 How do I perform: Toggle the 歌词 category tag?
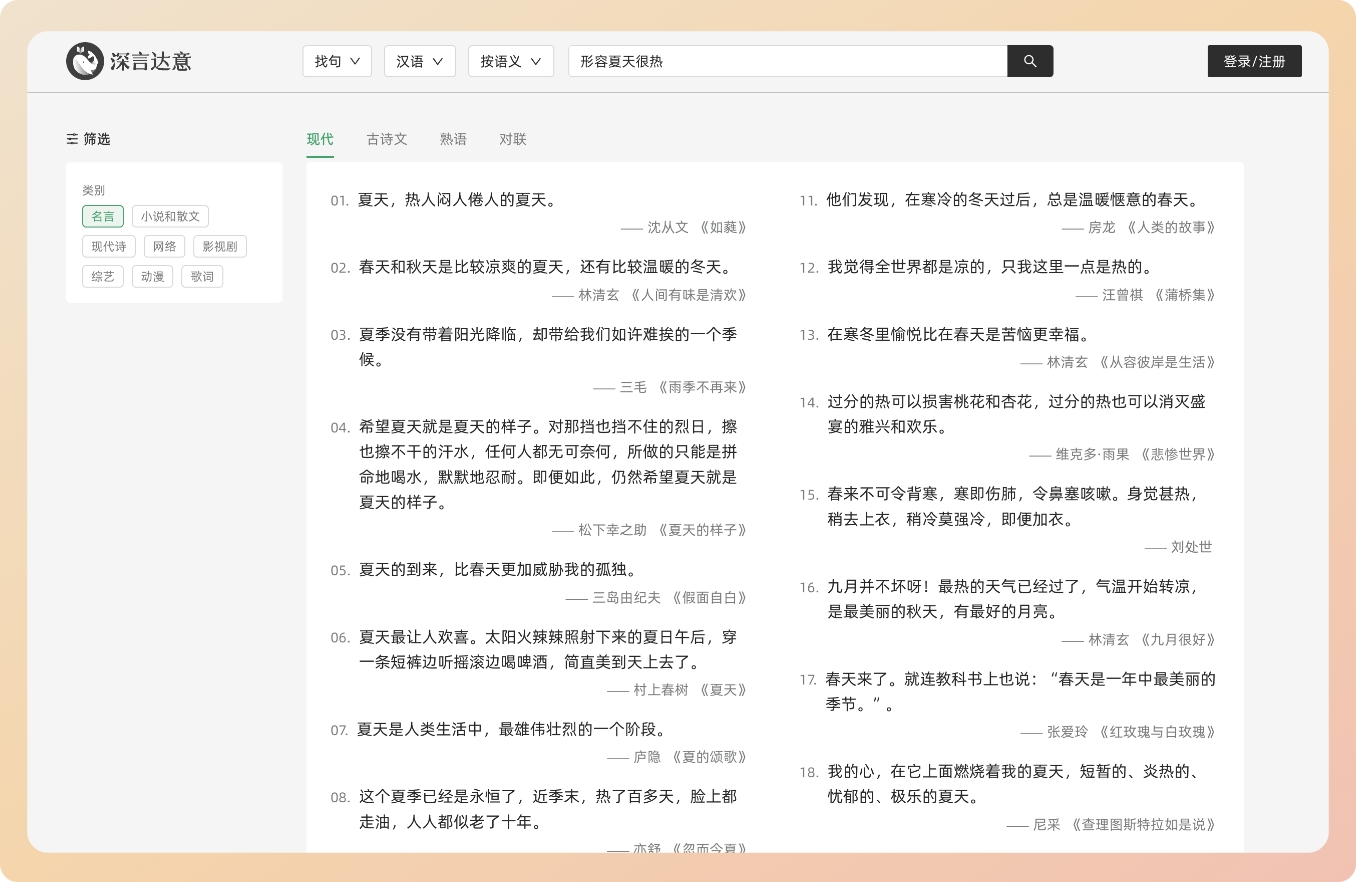click(x=202, y=276)
